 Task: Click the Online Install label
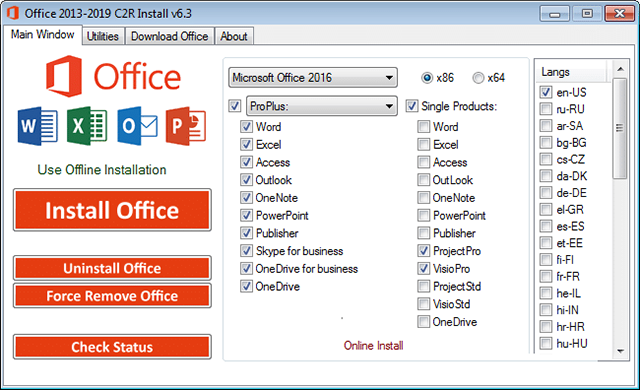tap(373, 346)
